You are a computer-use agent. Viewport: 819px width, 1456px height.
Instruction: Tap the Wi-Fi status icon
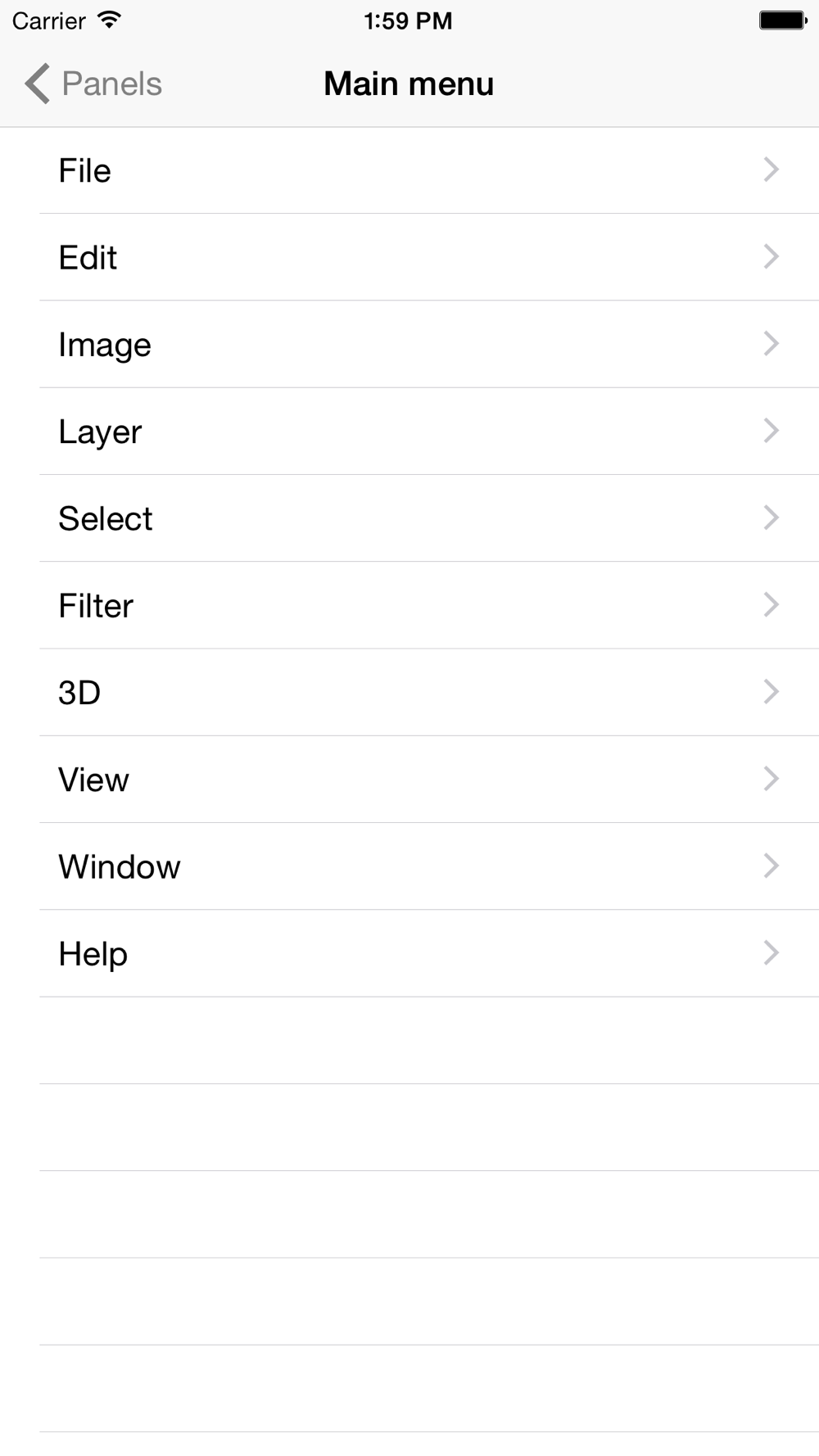[109, 20]
